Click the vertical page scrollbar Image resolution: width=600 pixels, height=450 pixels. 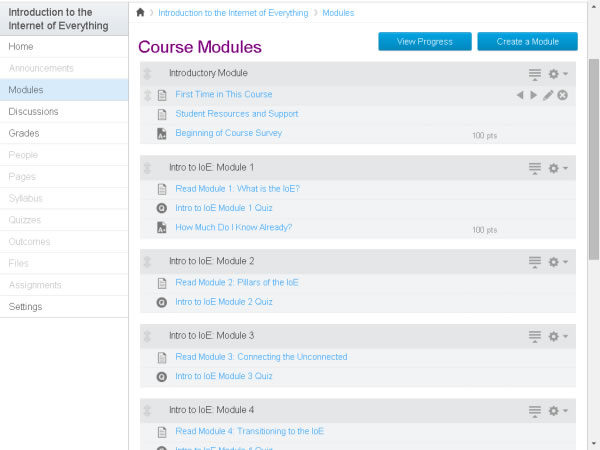point(593,150)
